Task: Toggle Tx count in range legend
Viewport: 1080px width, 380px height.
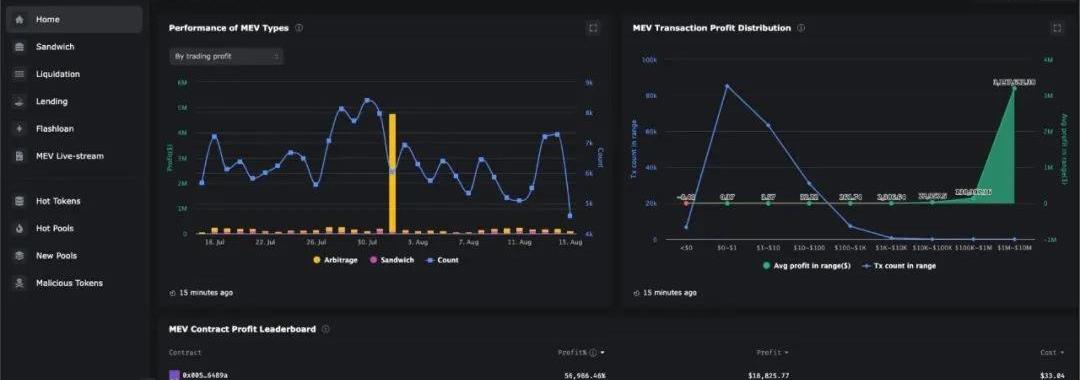Action: [x=899, y=266]
